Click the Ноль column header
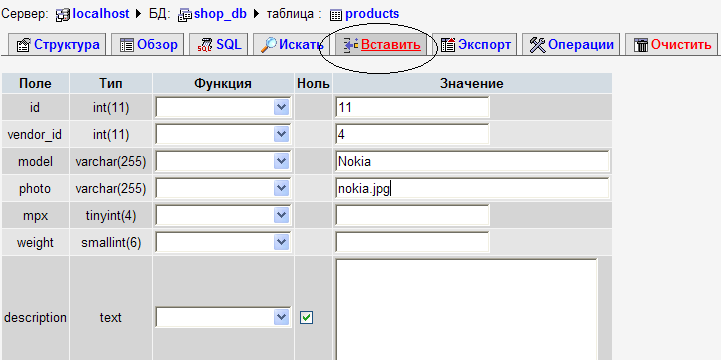Screen dimensions: 721x360 coord(313,84)
